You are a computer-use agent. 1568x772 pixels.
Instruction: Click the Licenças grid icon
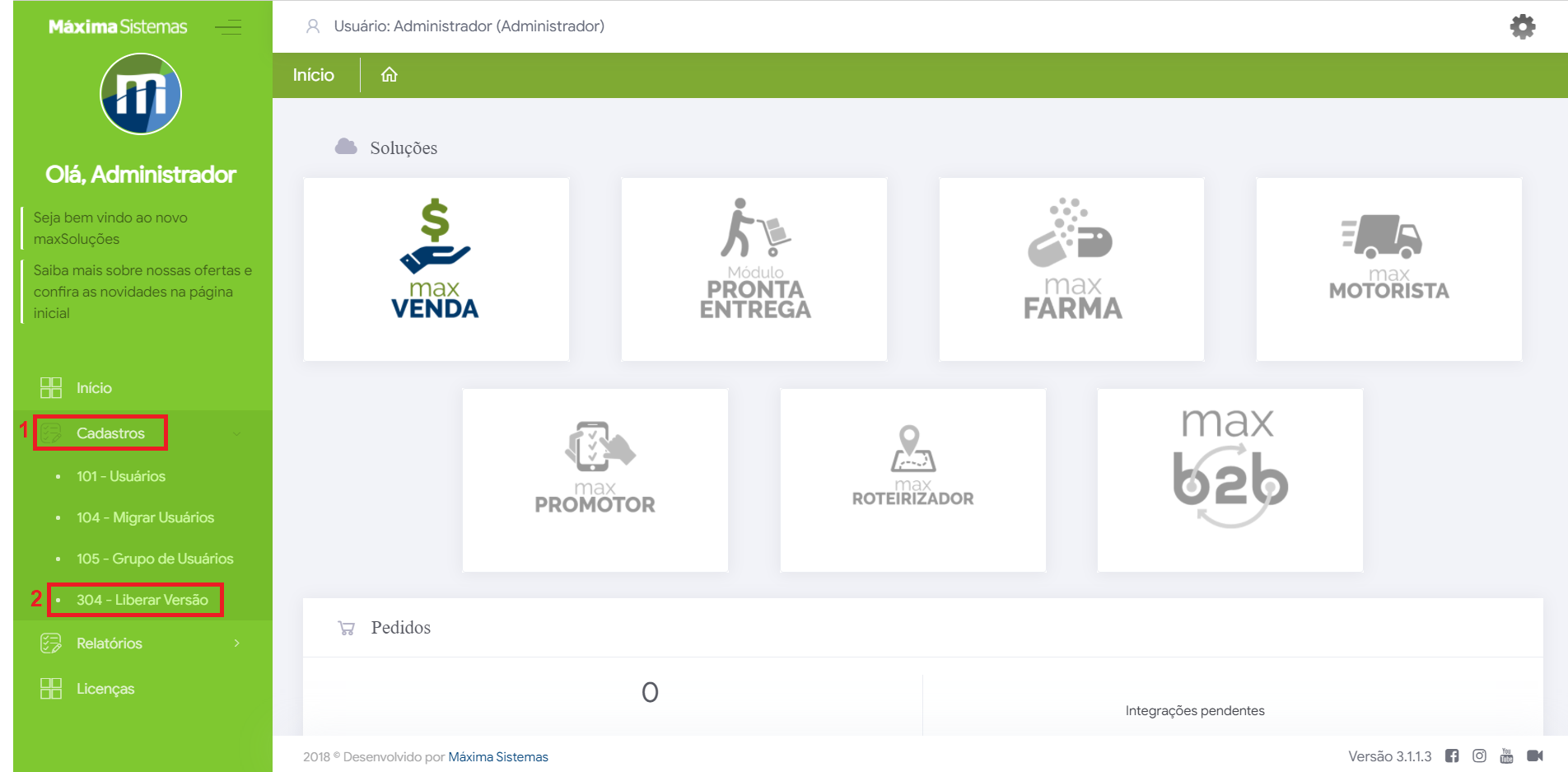click(51, 689)
